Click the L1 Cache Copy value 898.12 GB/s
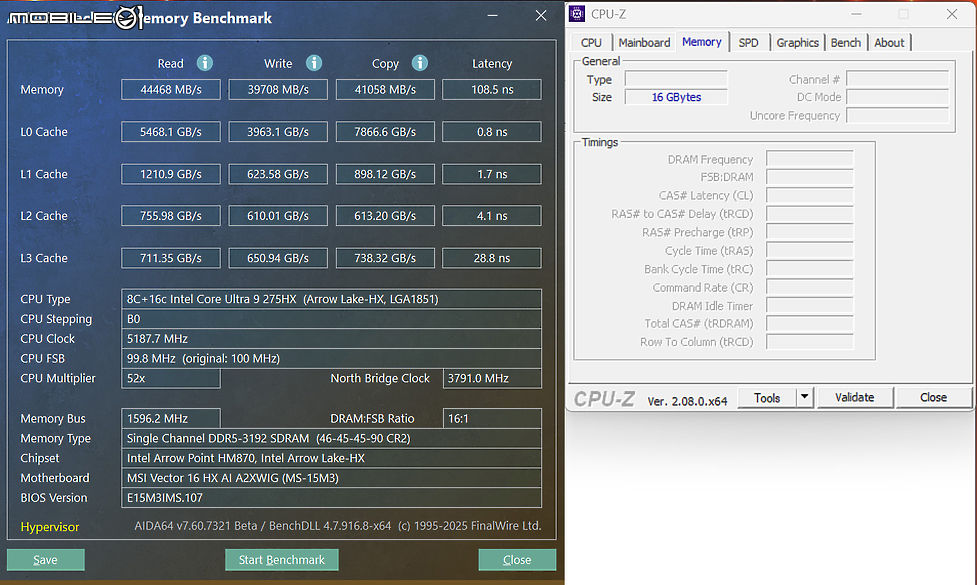Viewport: 977px width, 585px height. [x=385, y=174]
